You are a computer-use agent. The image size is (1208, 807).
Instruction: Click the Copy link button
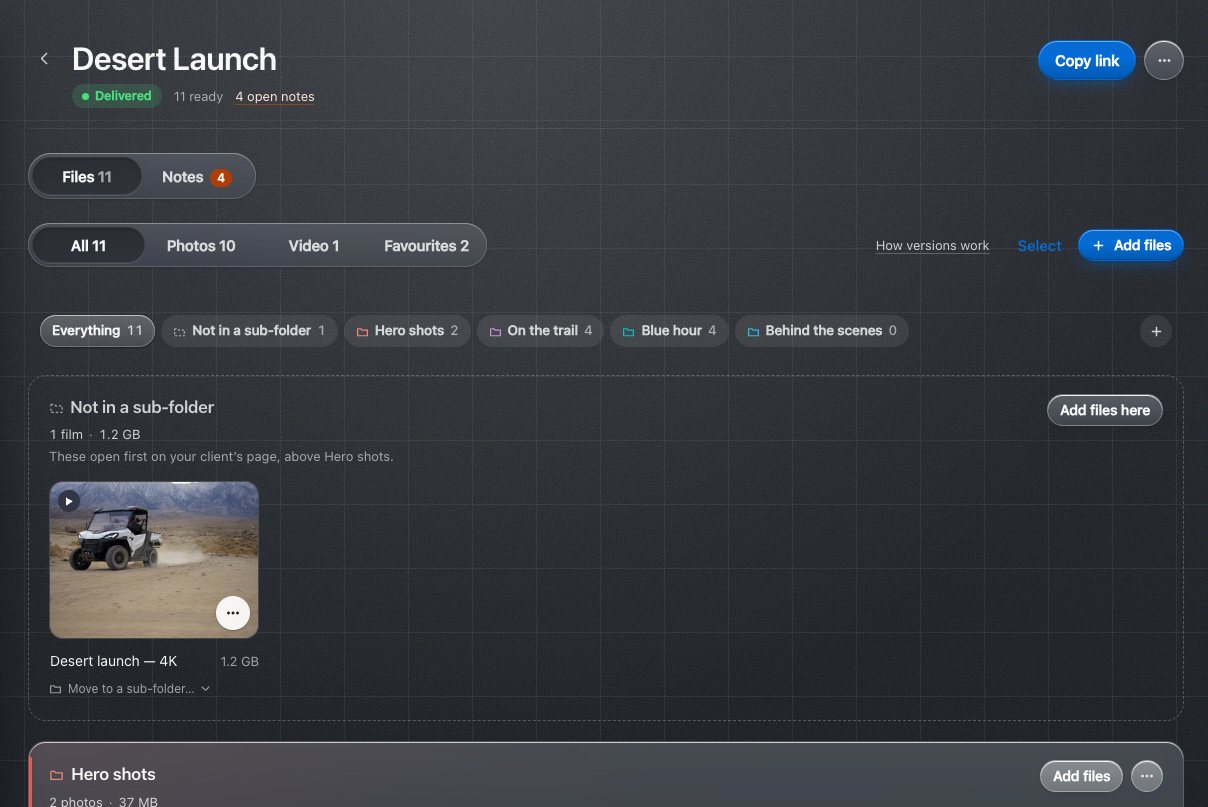click(x=1087, y=61)
